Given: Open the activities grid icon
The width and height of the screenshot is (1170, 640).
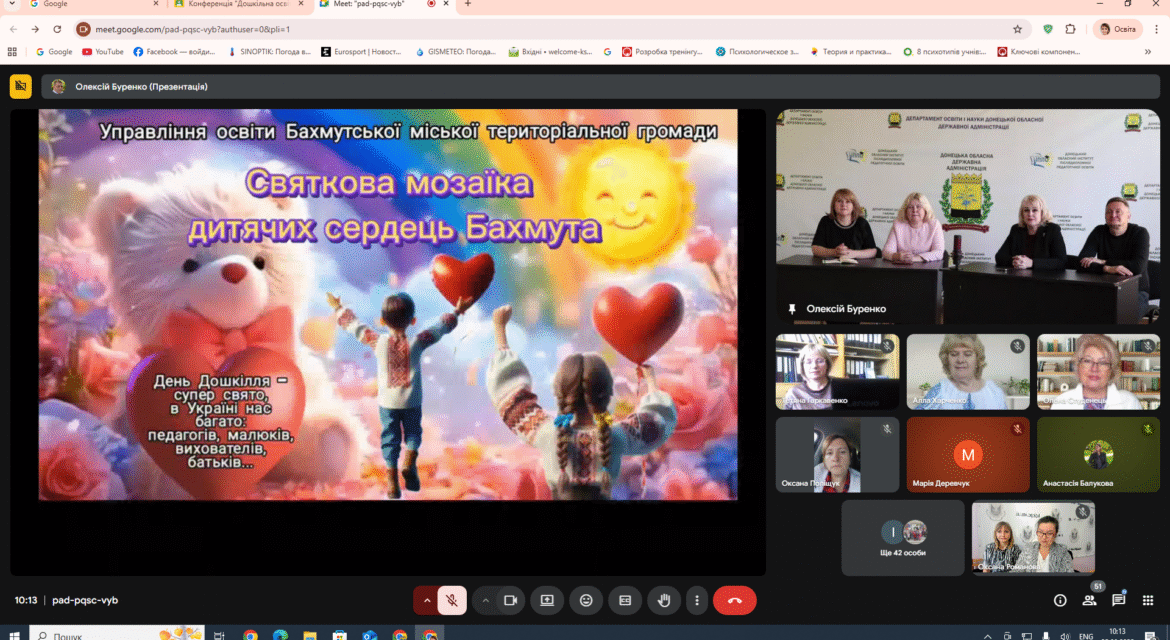Looking at the screenshot, I should point(1148,600).
